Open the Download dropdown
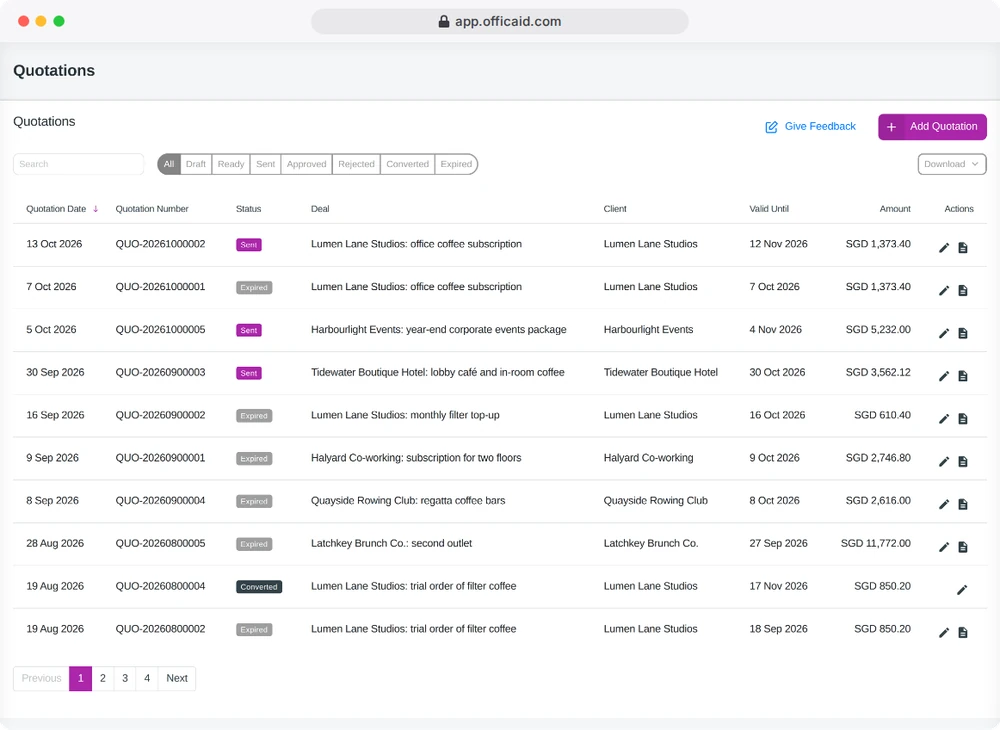The width and height of the screenshot is (1000, 730). click(x=952, y=164)
